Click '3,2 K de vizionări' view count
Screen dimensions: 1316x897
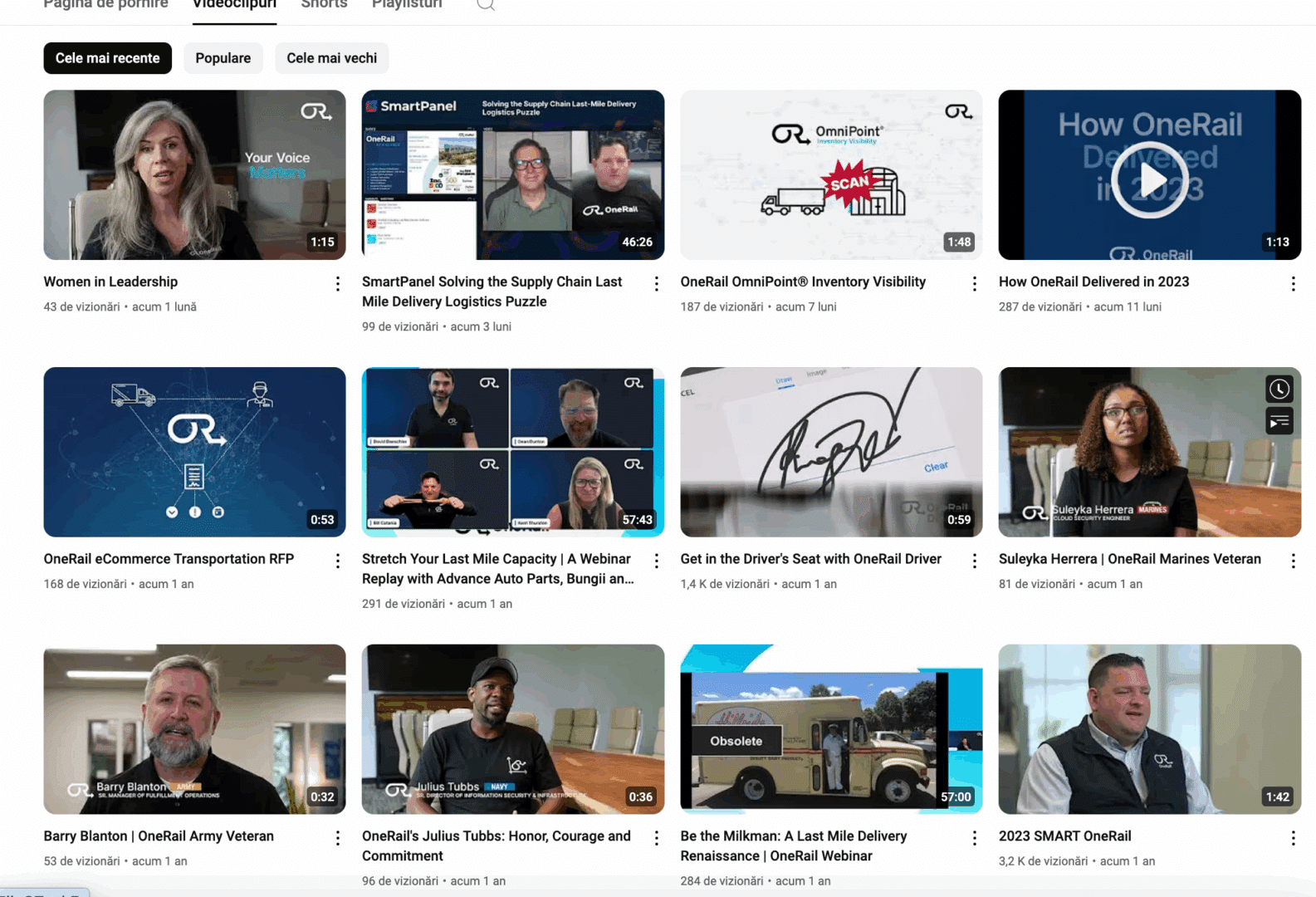click(x=1043, y=861)
